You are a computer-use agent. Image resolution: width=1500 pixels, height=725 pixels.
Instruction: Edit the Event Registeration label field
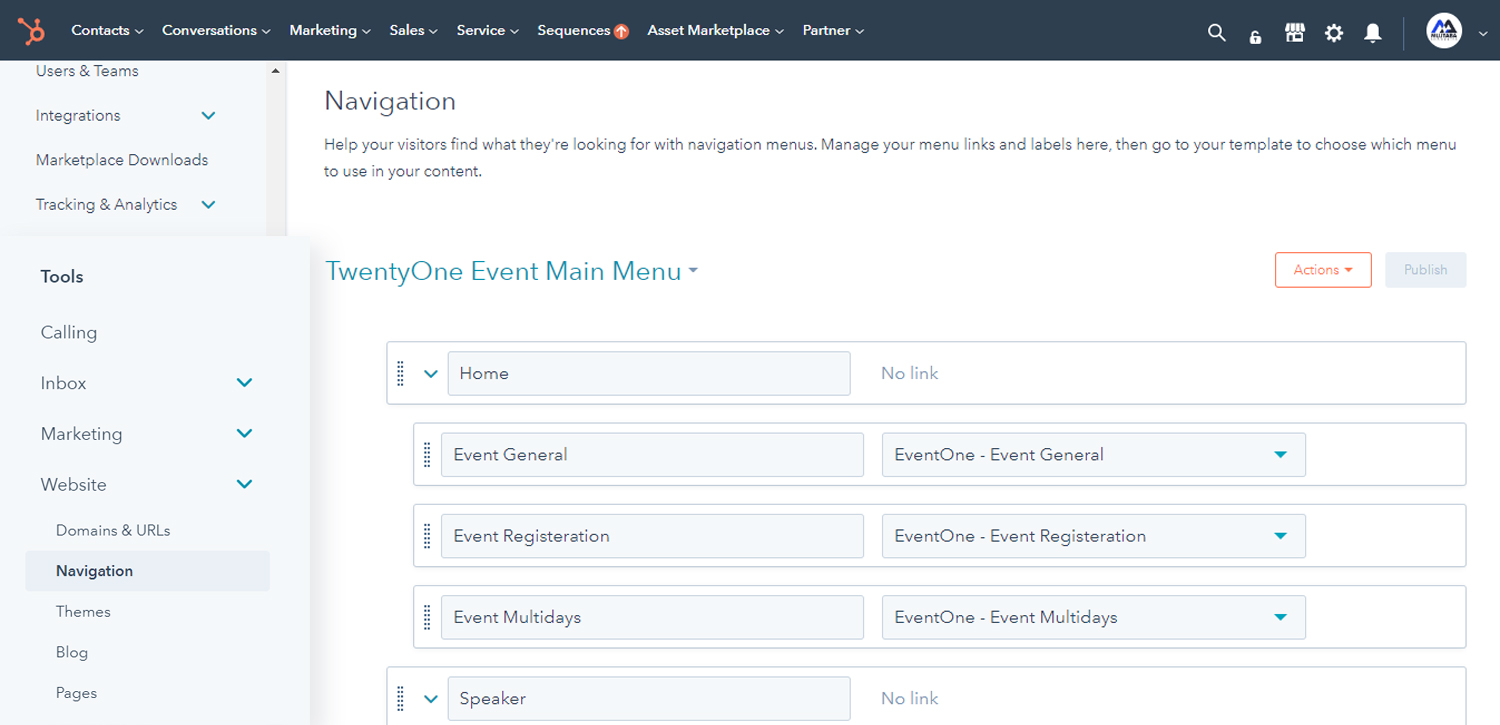[x=652, y=536]
